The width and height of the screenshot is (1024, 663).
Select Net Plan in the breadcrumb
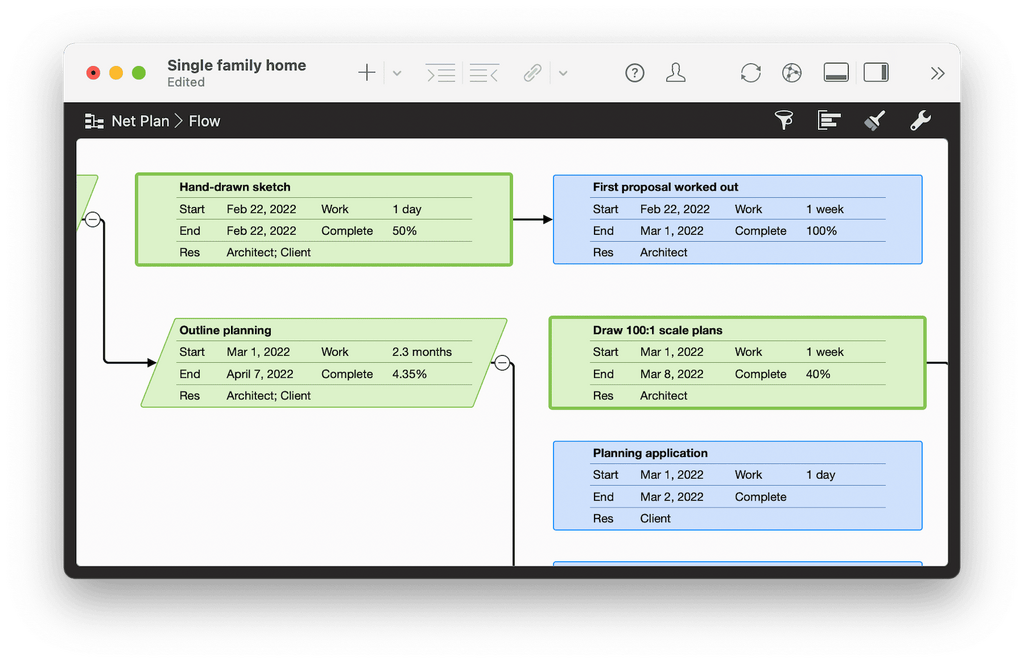(x=140, y=121)
